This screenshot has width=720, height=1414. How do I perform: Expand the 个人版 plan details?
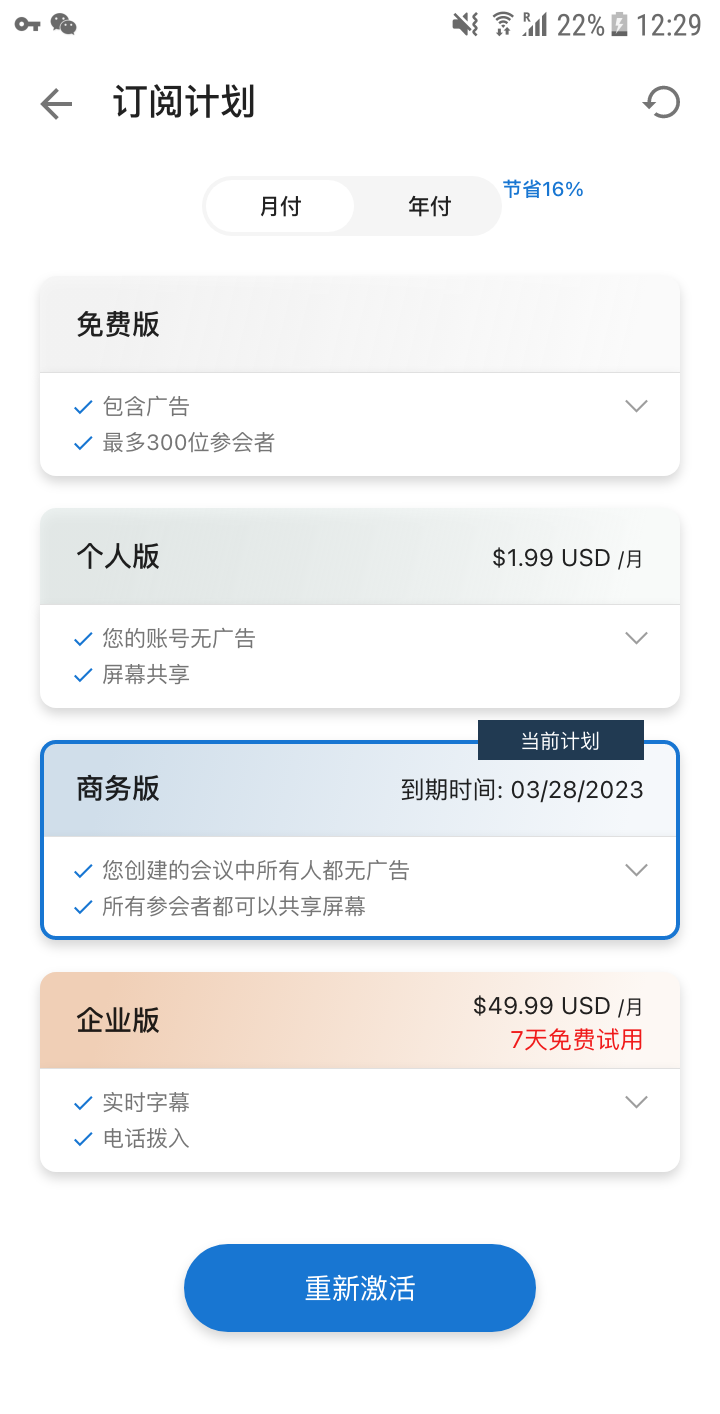click(636, 638)
